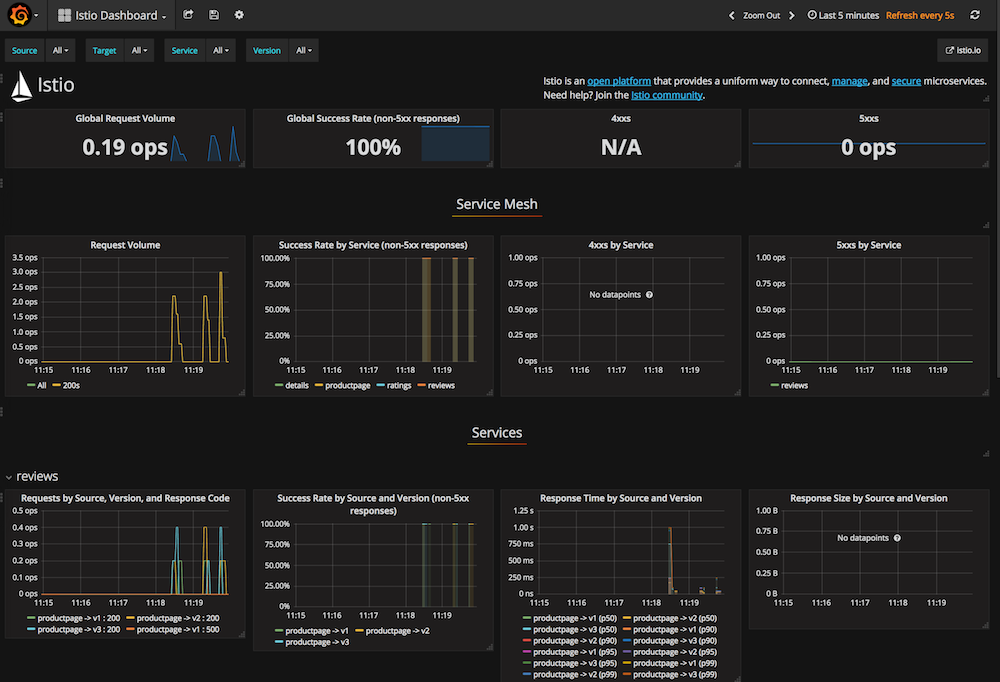Open the 5xxs by Service panel menu
Screen dimensions: 1000x682
pos(869,245)
